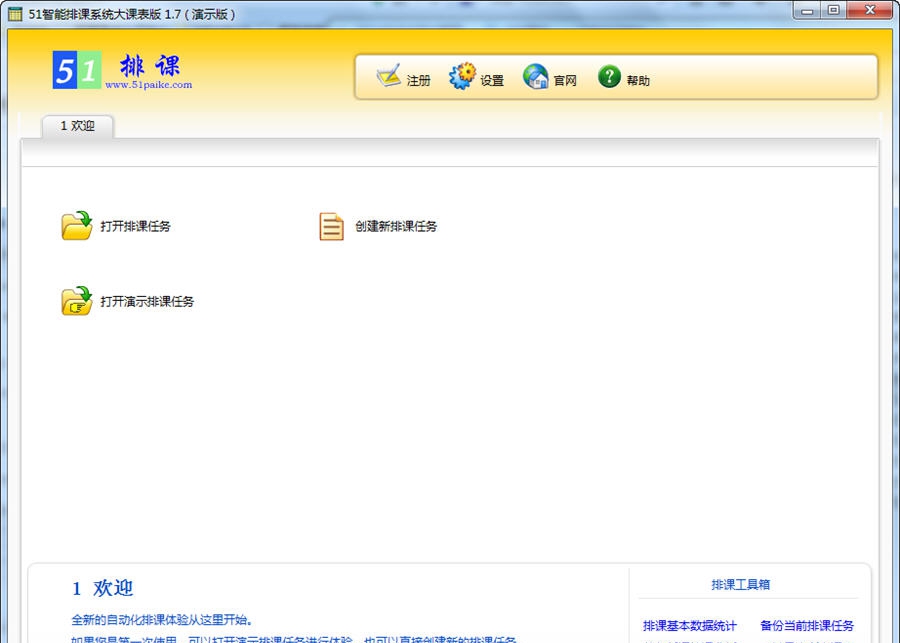Screen dimensions: 900x643
Task: Minimize the 51智能排课系统 window
Action: click(x=806, y=10)
